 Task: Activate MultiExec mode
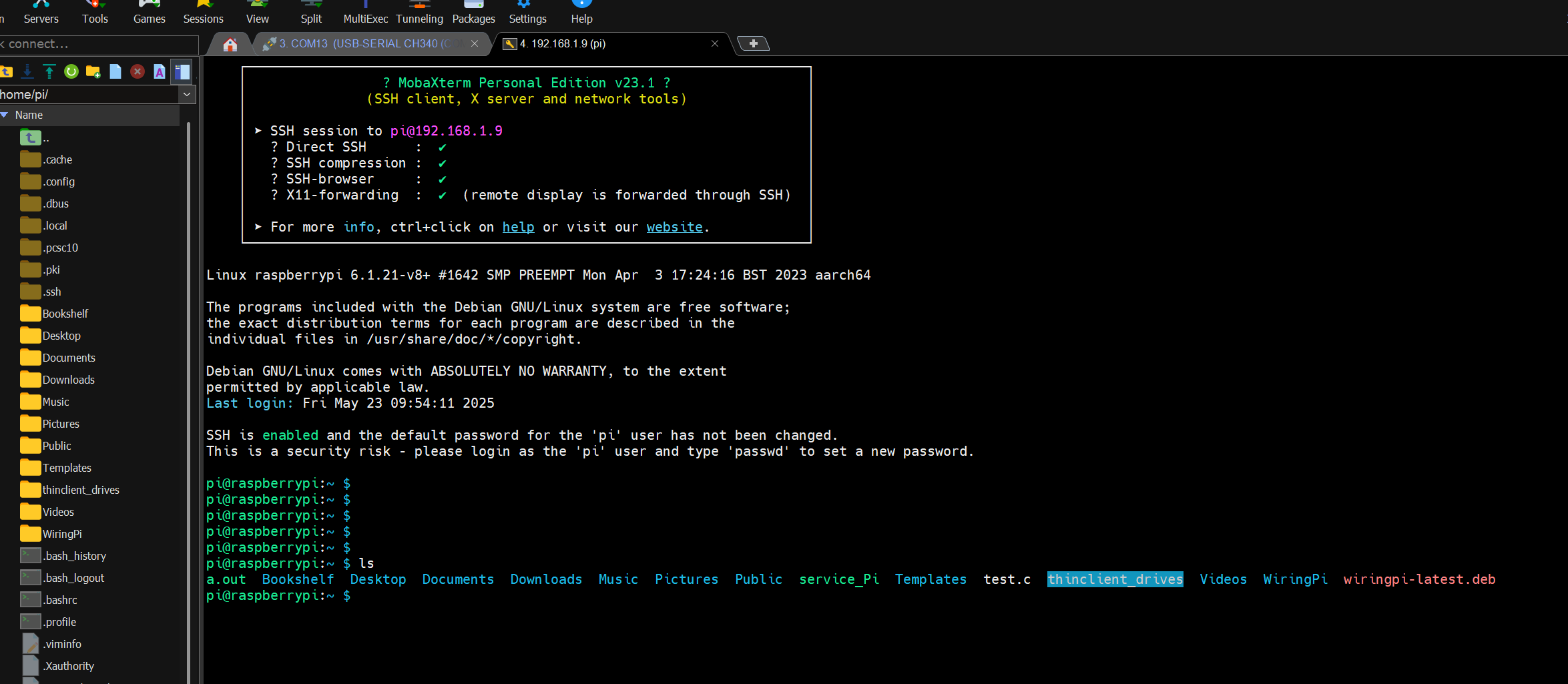coord(366,13)
